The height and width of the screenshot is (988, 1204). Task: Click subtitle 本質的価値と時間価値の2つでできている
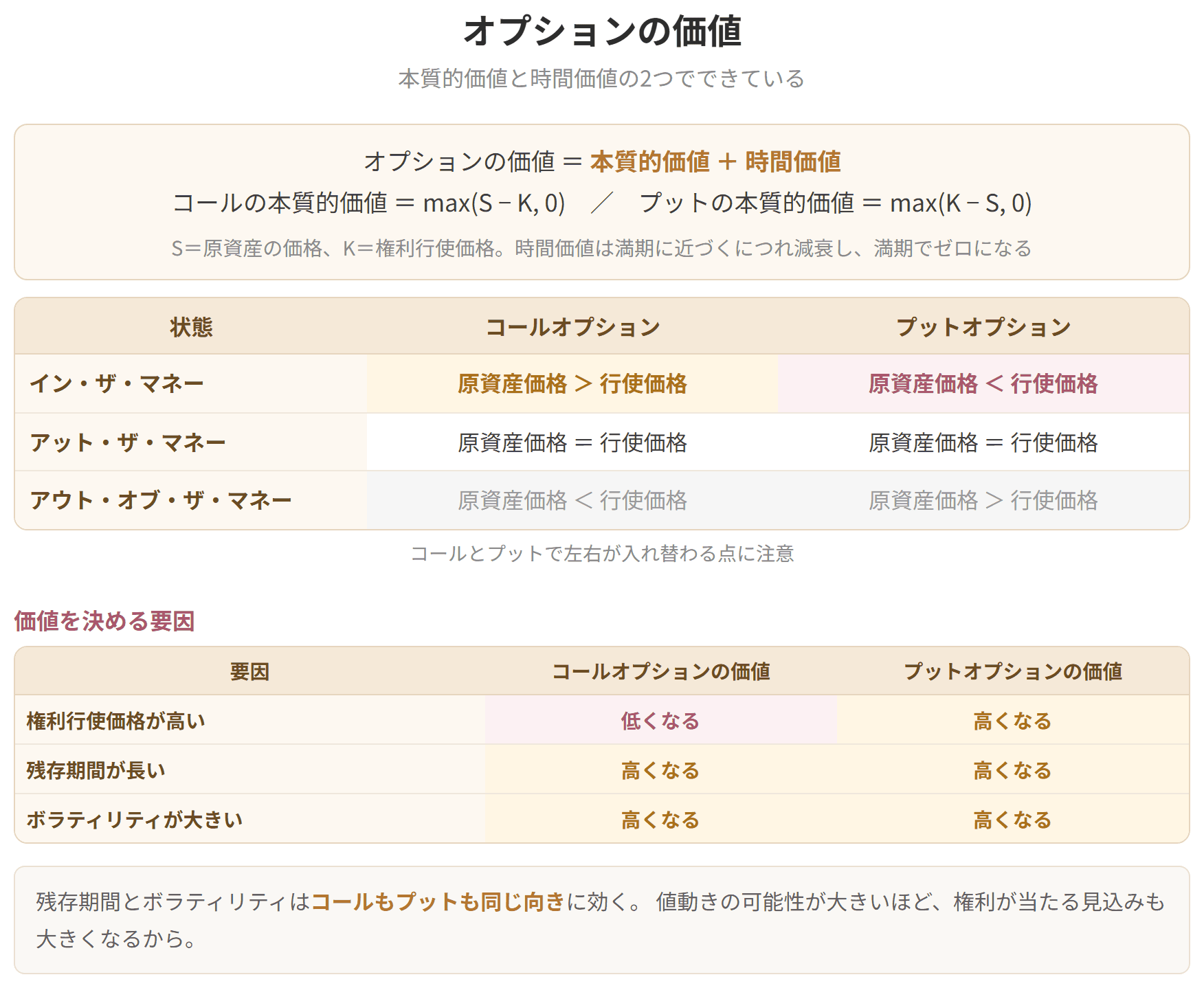point(602,78)
